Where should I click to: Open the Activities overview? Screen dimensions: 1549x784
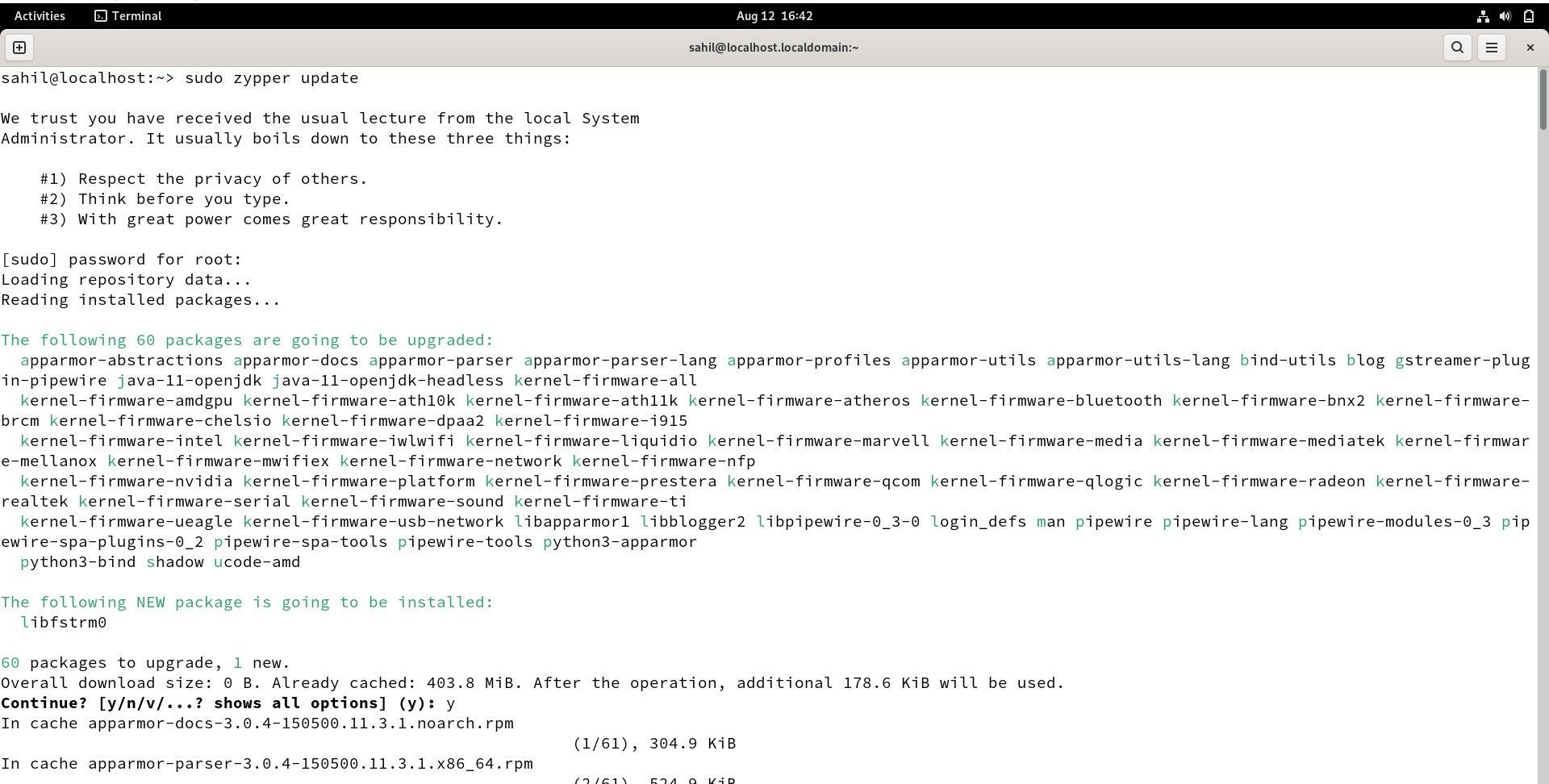tap(39, 15)
